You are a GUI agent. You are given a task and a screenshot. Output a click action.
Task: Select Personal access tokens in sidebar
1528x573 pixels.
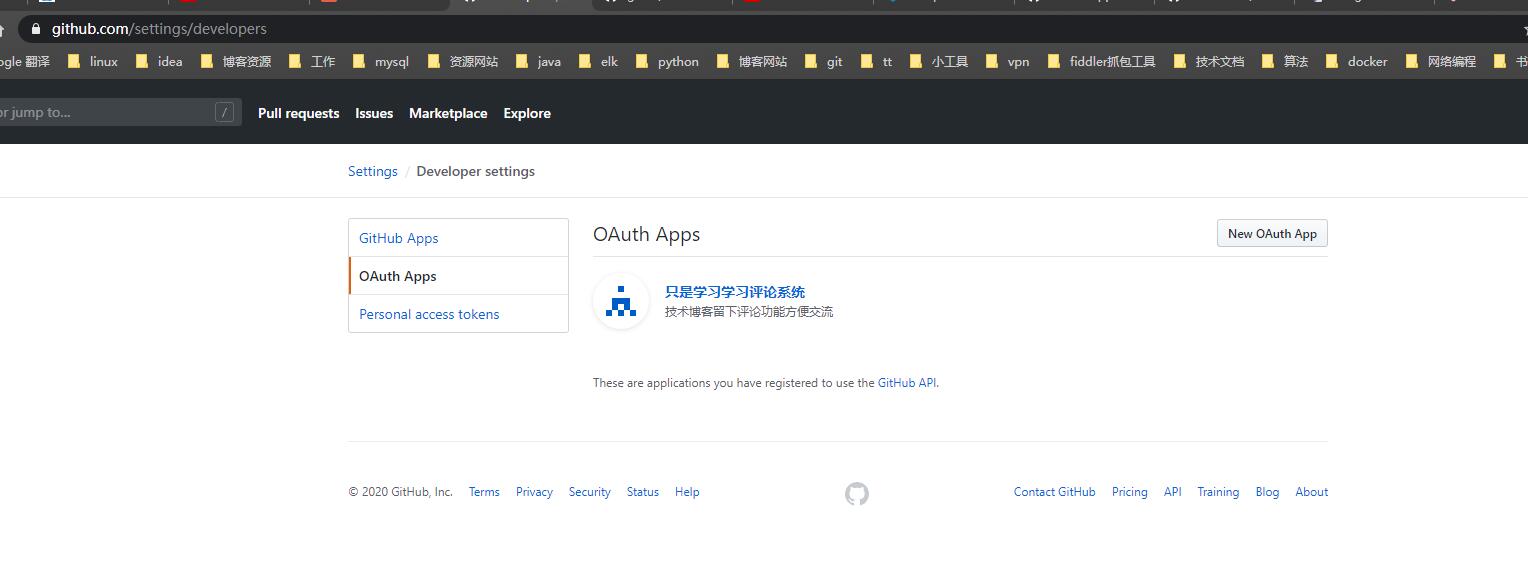tap(429, 314)
